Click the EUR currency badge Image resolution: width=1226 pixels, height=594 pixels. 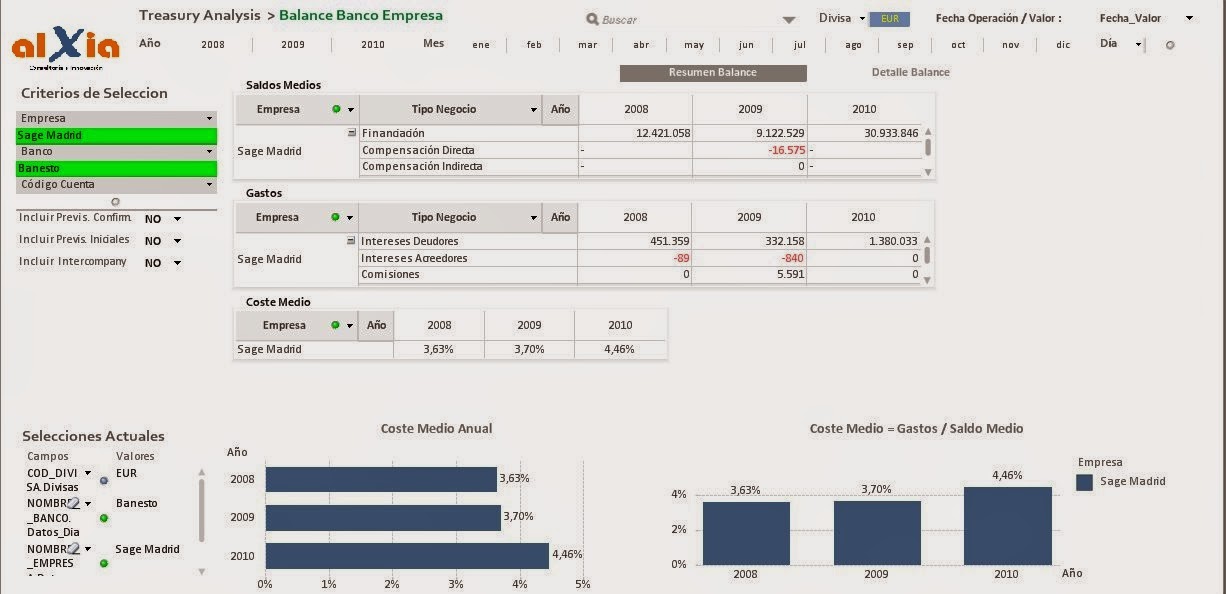(x=889, y=19)
